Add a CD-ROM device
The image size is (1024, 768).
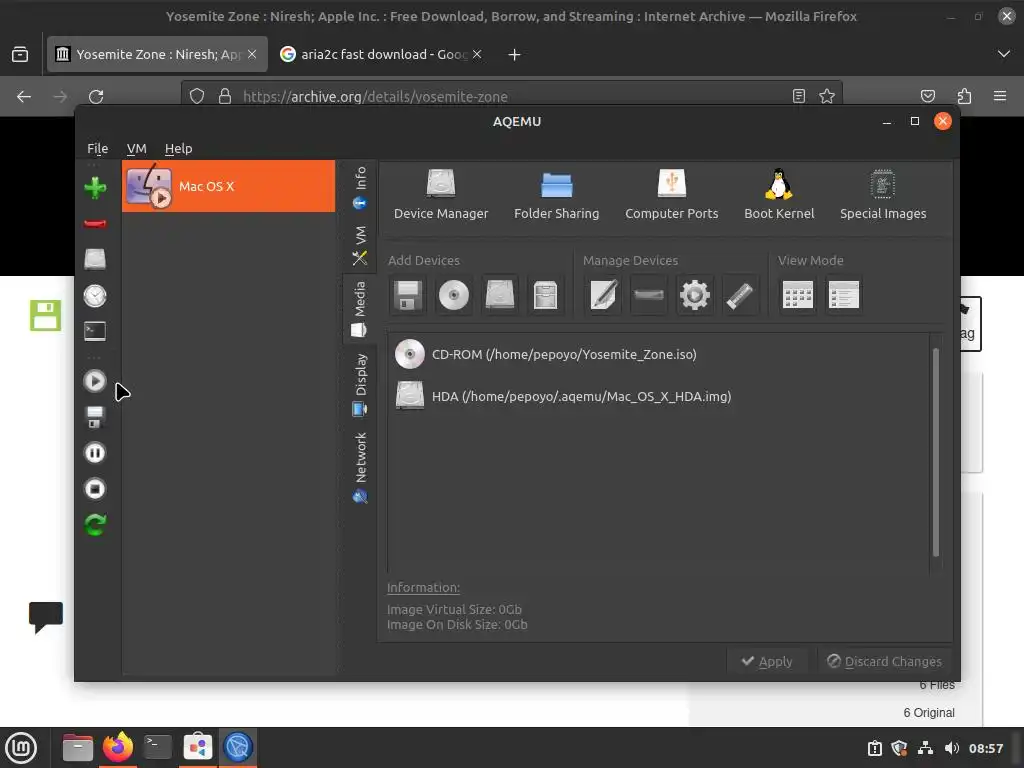[454, 295]
